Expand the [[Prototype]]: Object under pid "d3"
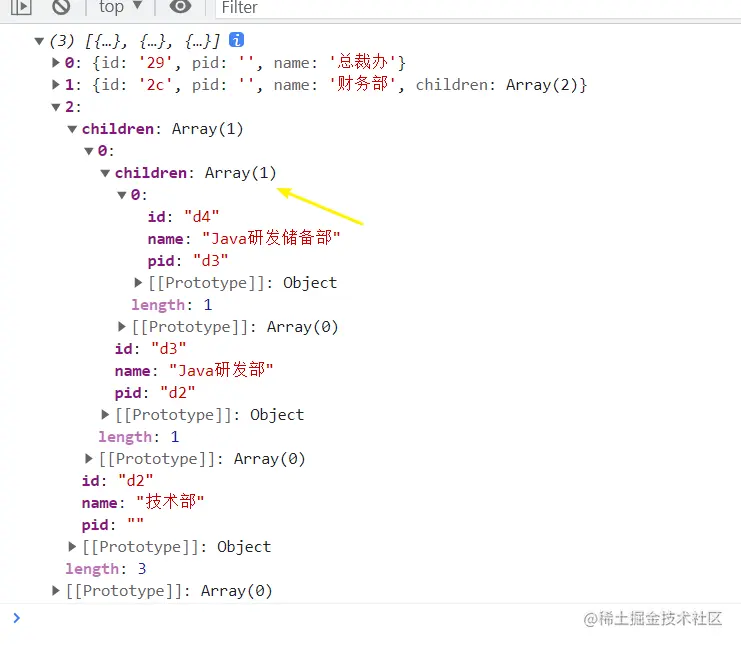This screenshot has width=741, height=646. (x=138, y=283)
